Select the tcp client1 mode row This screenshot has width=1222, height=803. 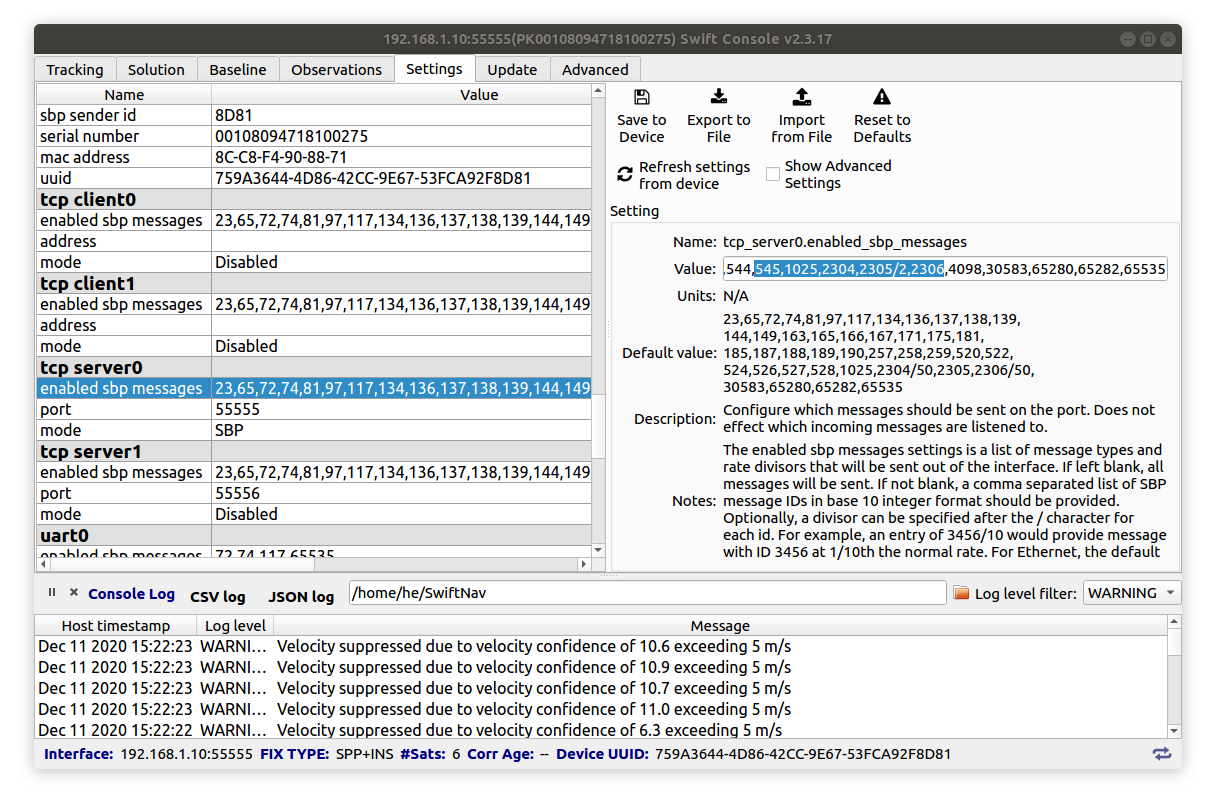coord(314,346)
